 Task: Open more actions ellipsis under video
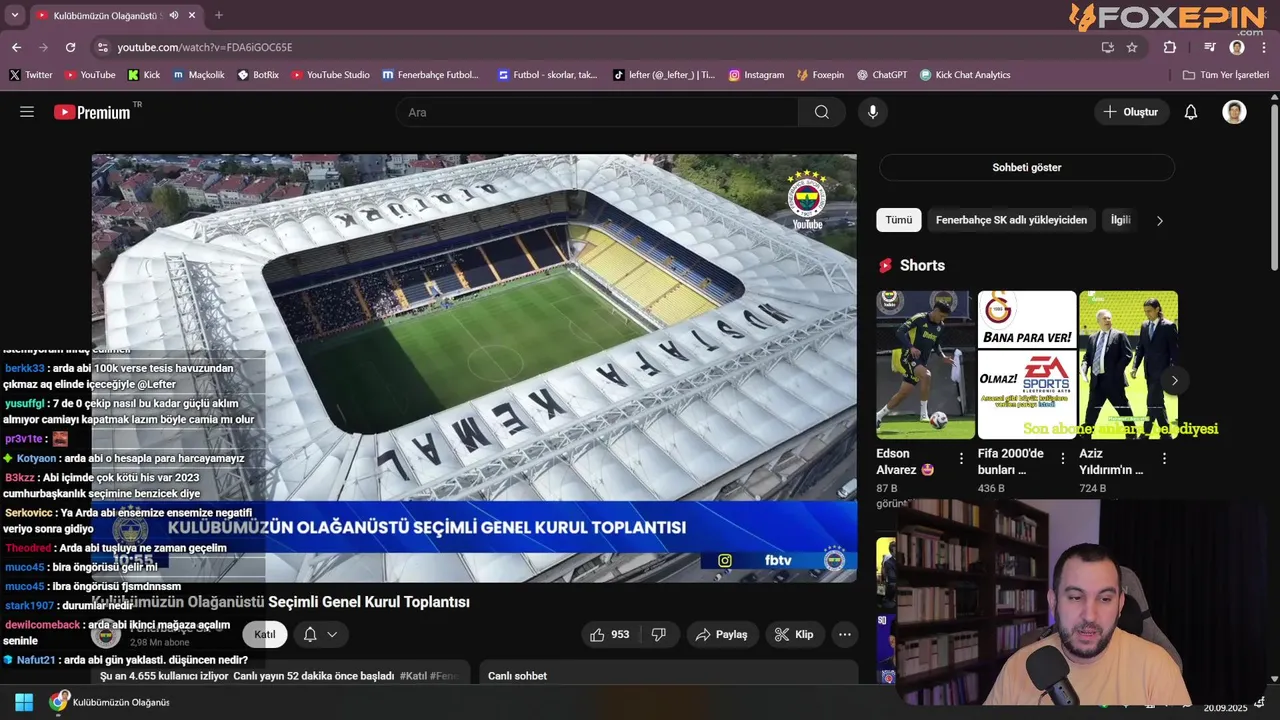coord(845,635)
